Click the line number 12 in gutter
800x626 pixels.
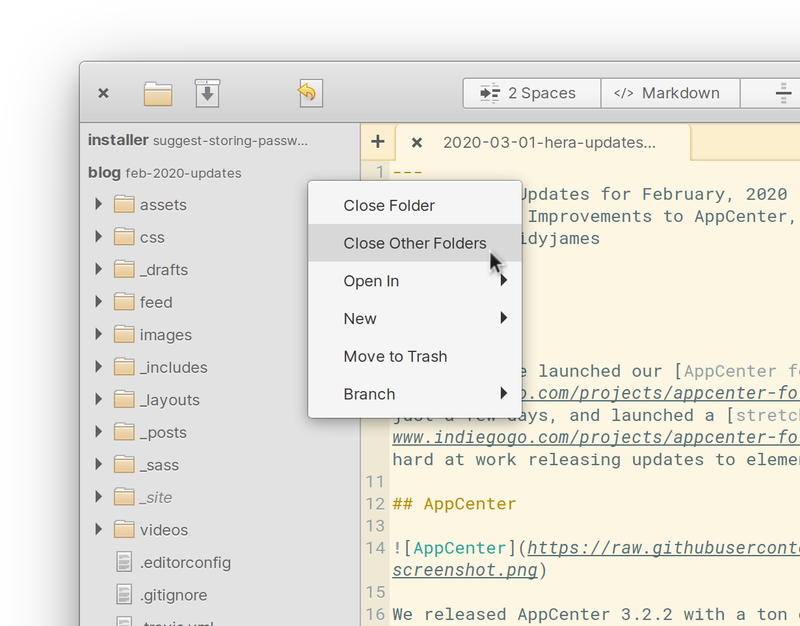point(375,504)
